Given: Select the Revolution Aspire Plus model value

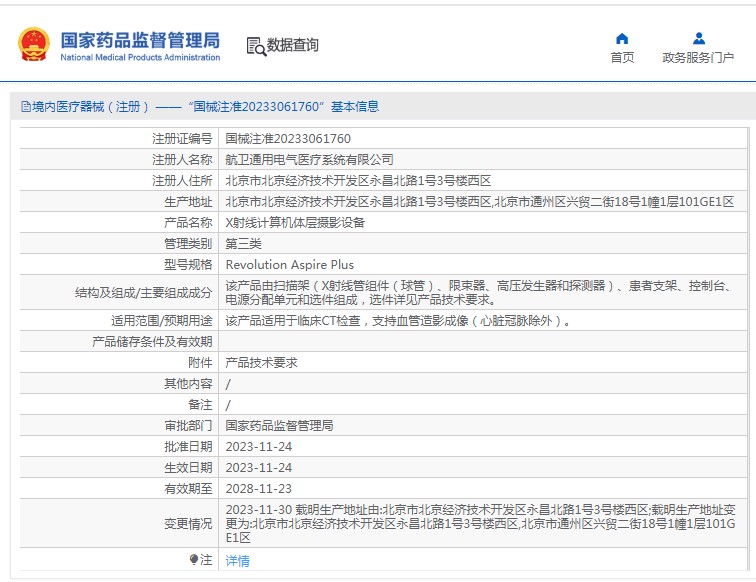Looking at the screenshot, I should (x=290, y=265).
